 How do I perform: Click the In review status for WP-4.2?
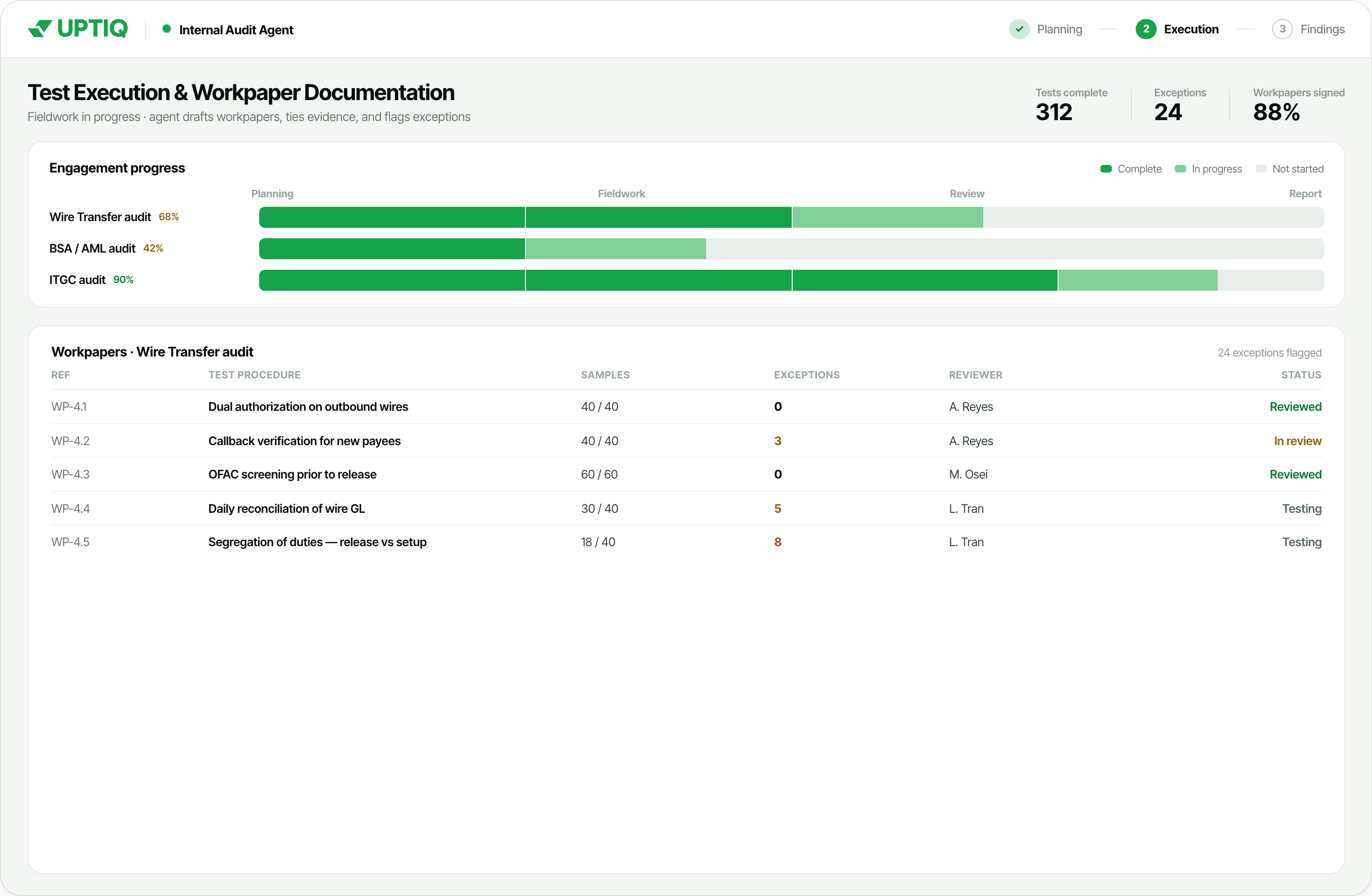[1297, 441]
